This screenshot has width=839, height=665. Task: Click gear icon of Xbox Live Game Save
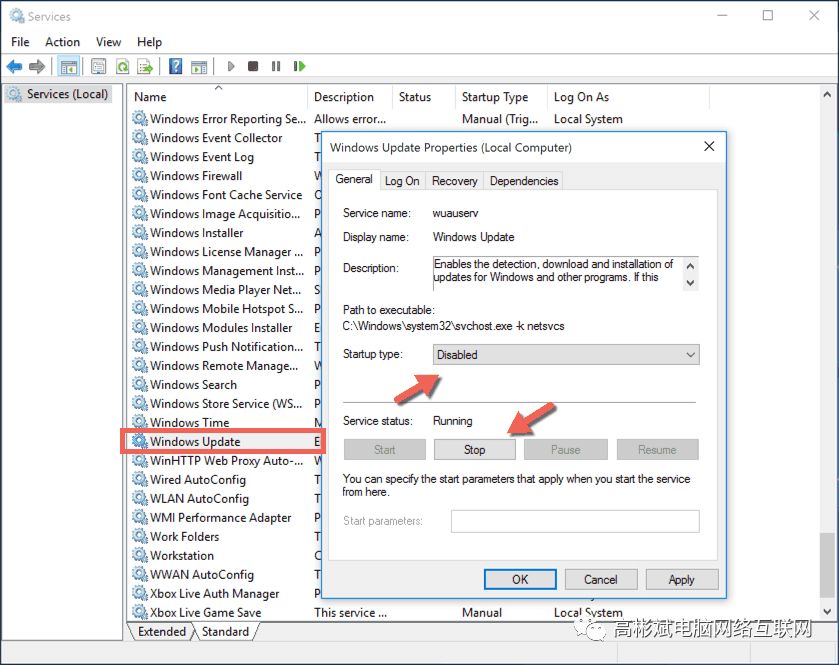point(140,612)
